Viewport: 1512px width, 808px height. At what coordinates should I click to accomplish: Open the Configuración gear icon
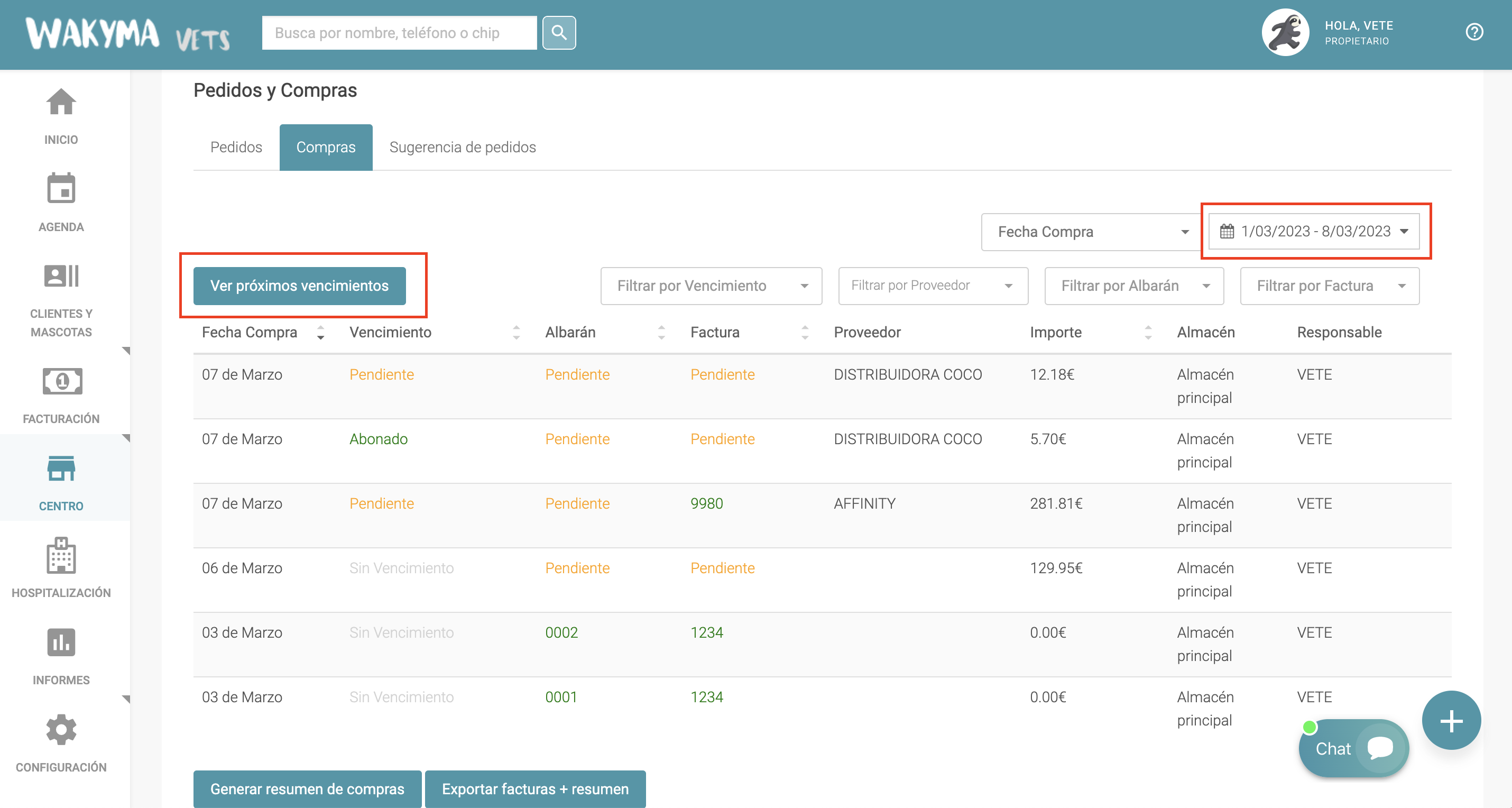point(61,730)
